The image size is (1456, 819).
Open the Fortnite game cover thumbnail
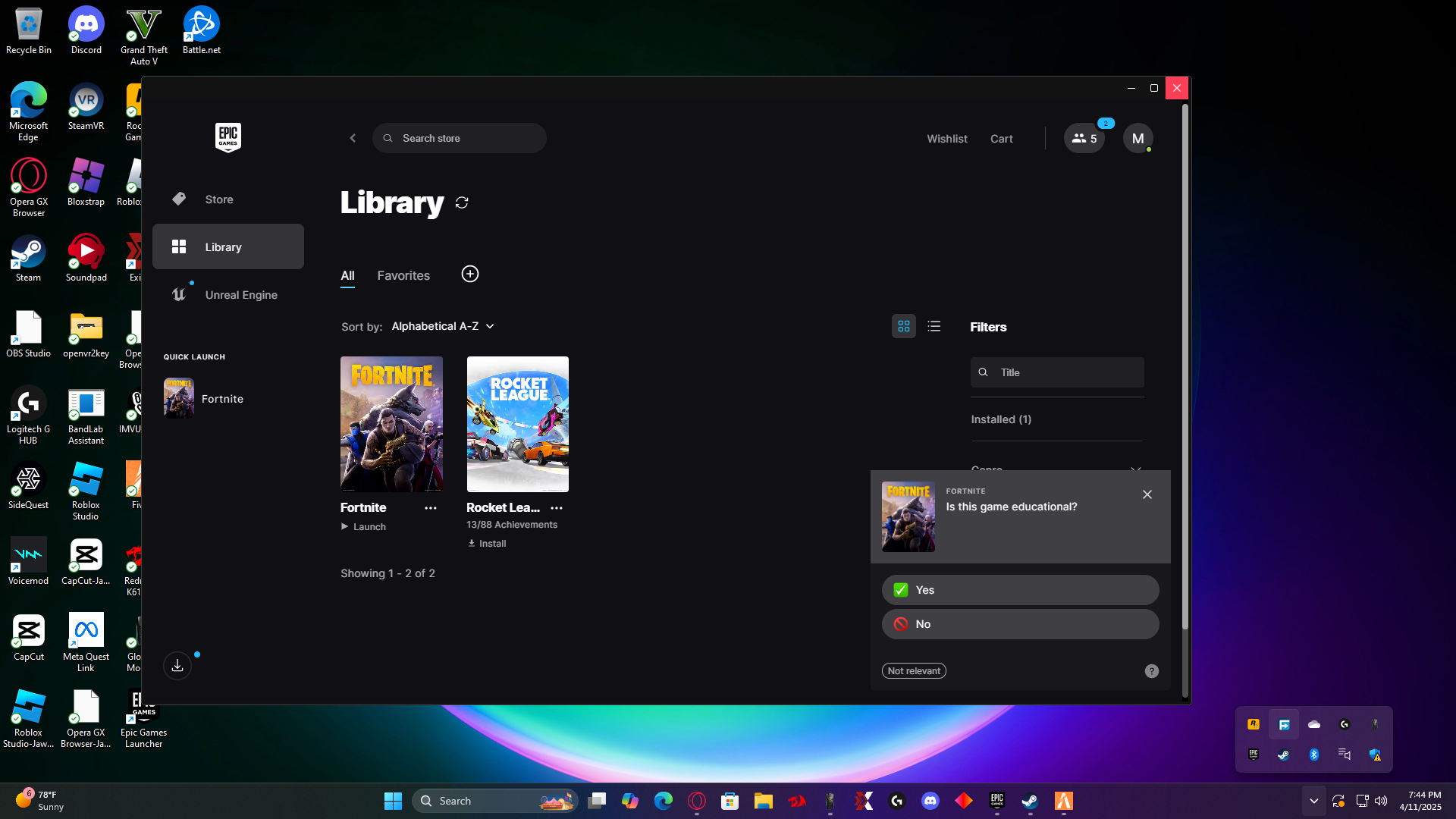391,424
